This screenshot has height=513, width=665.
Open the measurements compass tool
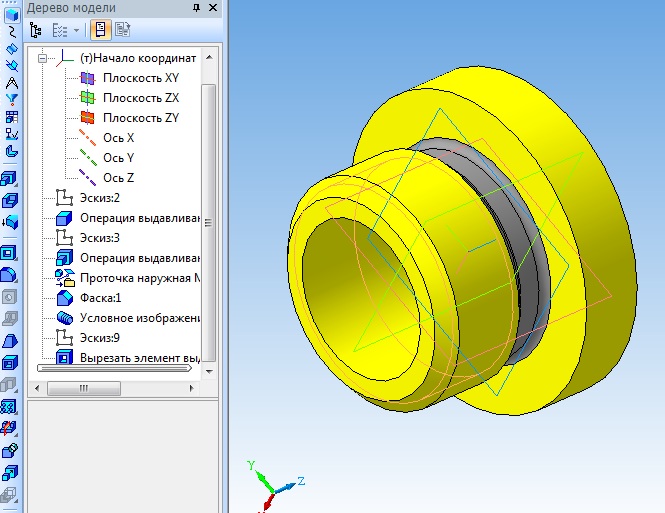coord(11,83)
